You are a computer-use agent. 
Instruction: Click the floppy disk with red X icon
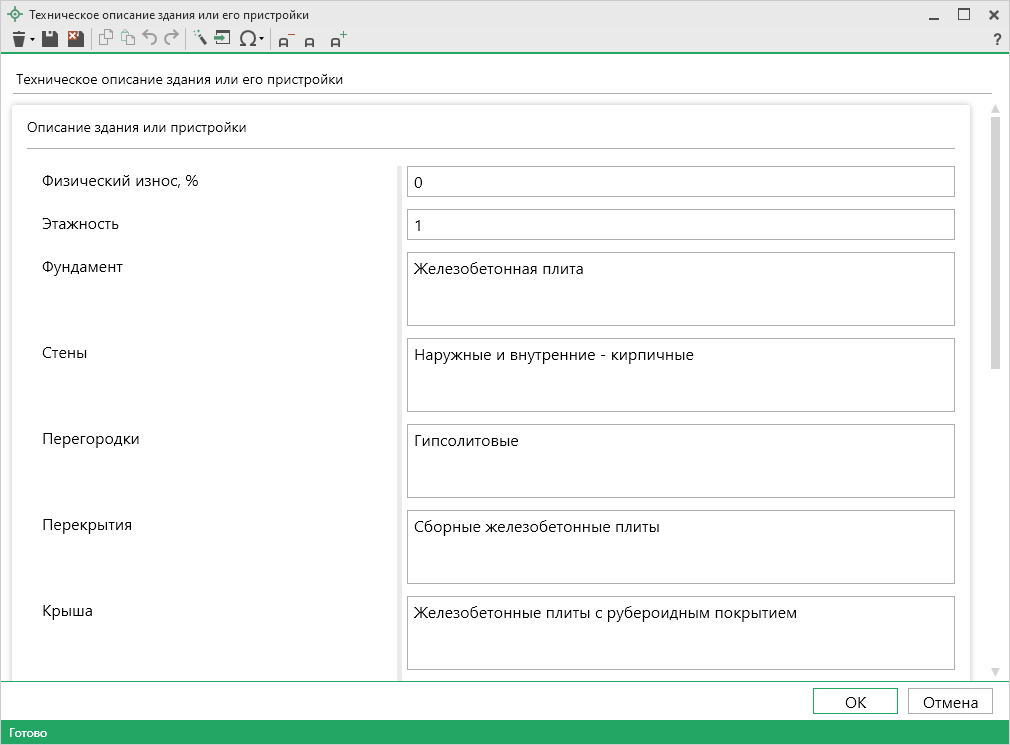(x=75, y=39)
